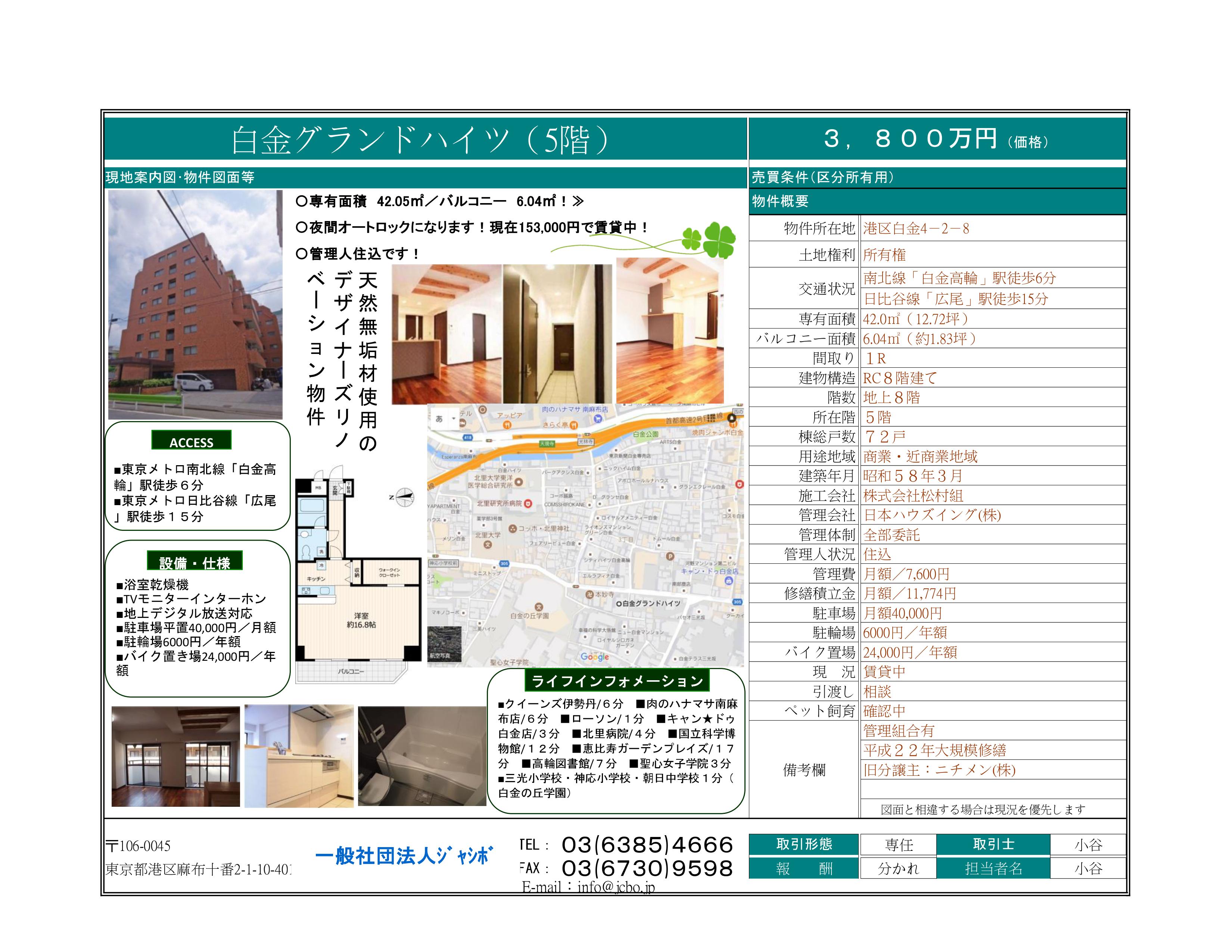The width and height of the screenshot is (1232, 952).
Task: Select the builder 株式会社松村組
Action: tap(913, 496)
